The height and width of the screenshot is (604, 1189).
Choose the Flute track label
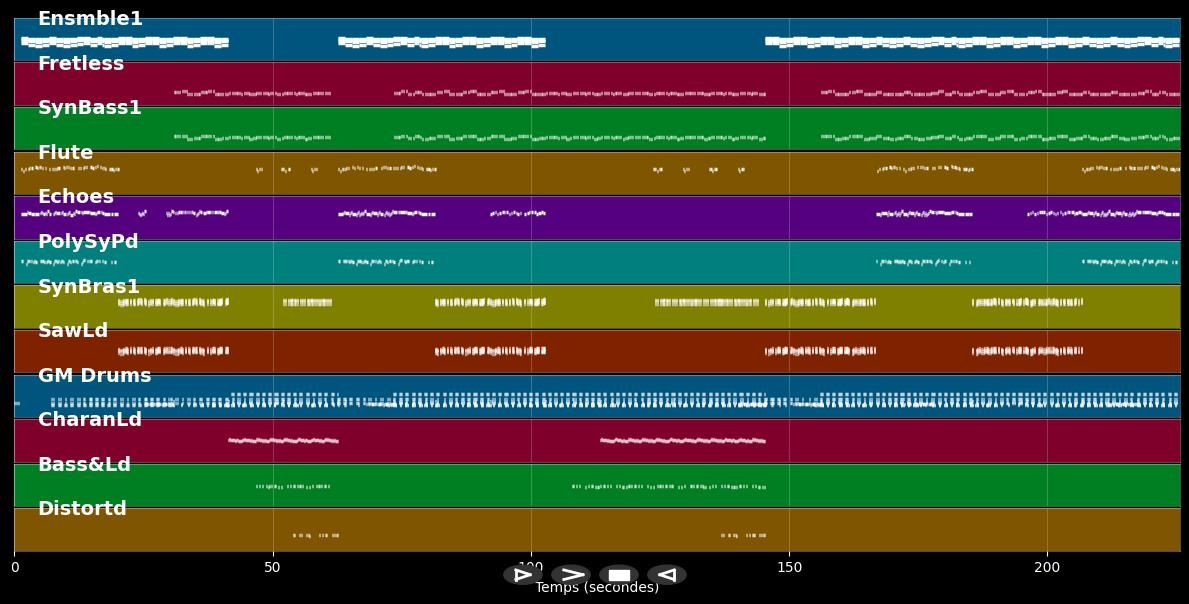(65, 153)
